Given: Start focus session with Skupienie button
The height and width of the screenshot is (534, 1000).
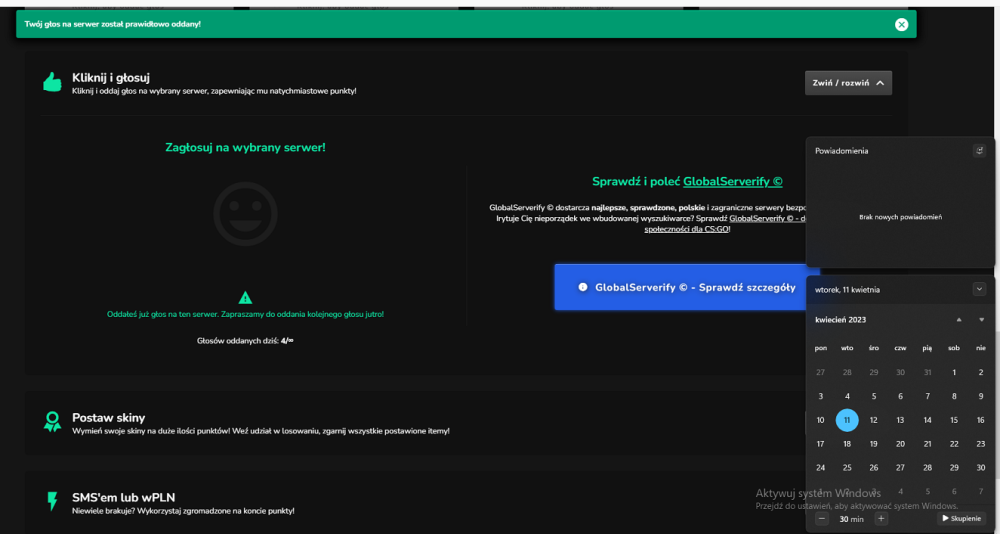Looking at the screenshot, I should tap(962, 519).
